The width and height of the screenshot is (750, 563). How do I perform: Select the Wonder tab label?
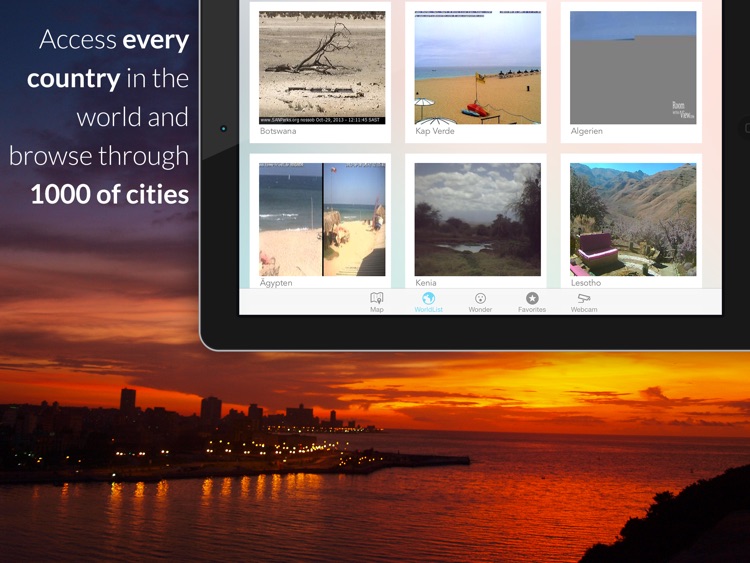(x=480, y=309)
